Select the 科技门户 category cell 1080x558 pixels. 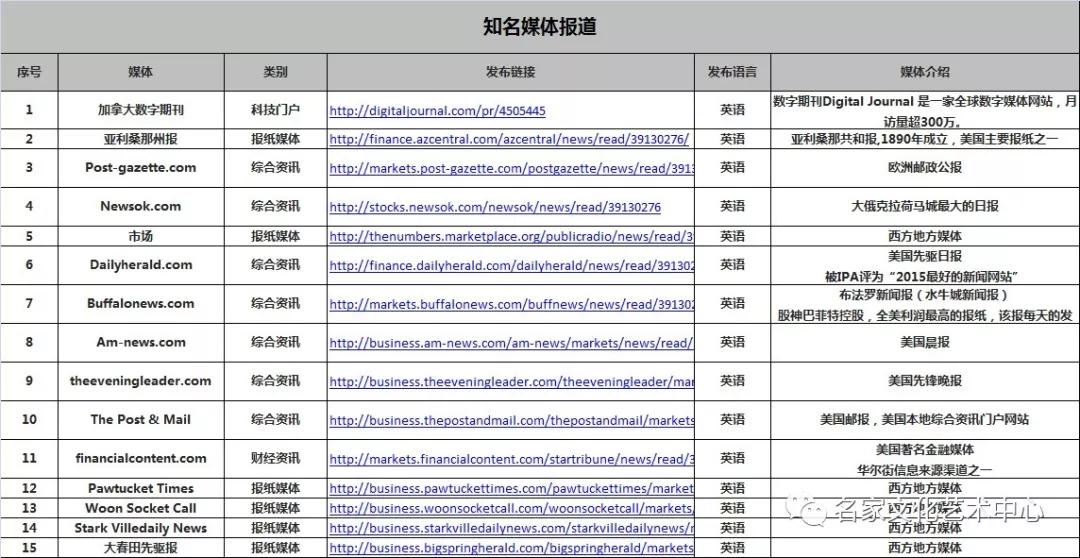(276, 110)
